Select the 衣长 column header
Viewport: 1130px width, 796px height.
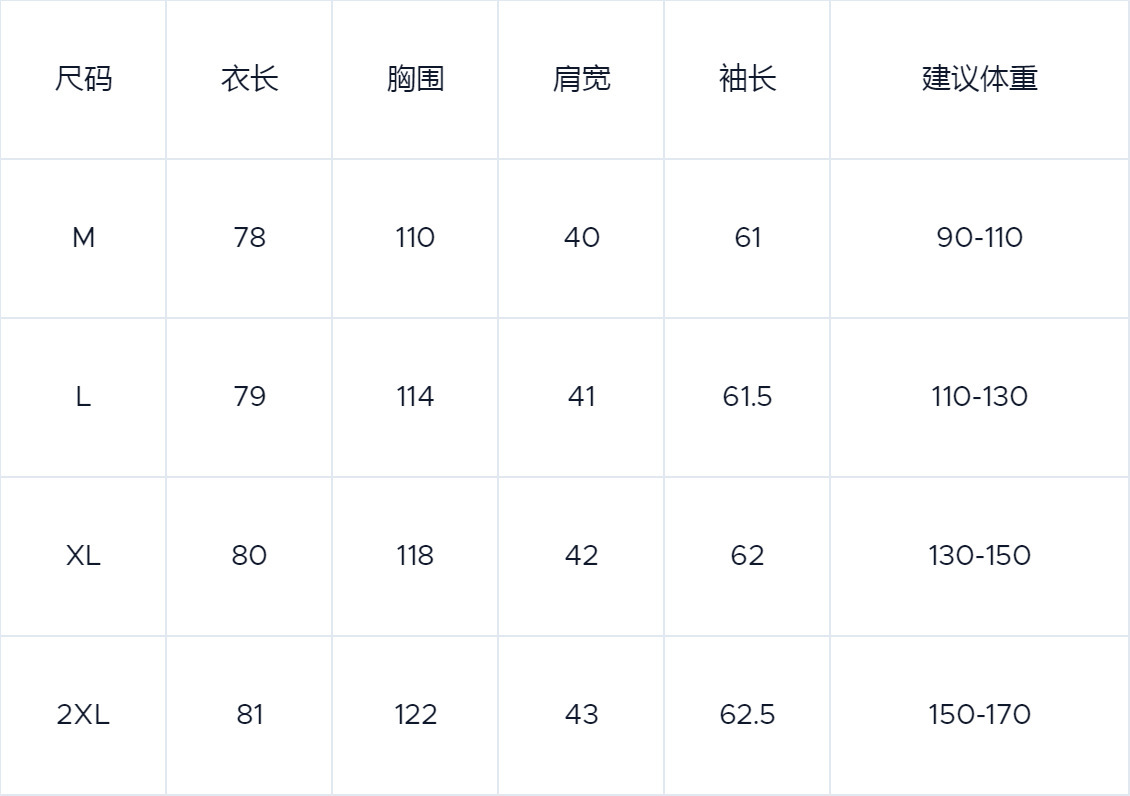(x=249, y=79)
